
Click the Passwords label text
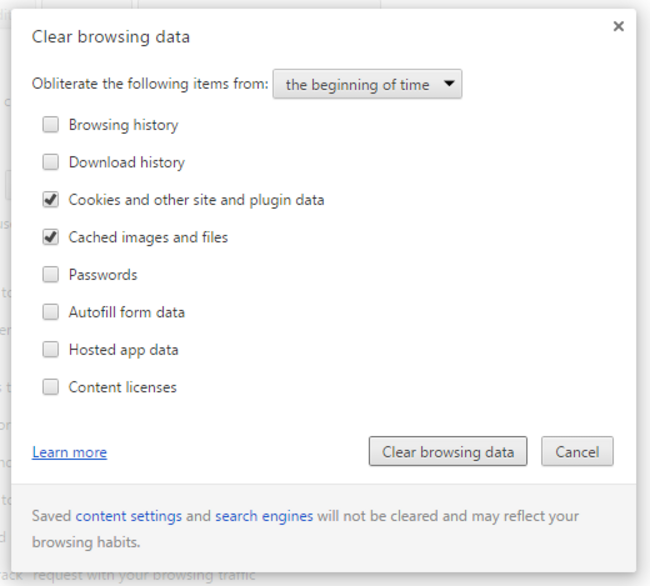tap(103, 275)
